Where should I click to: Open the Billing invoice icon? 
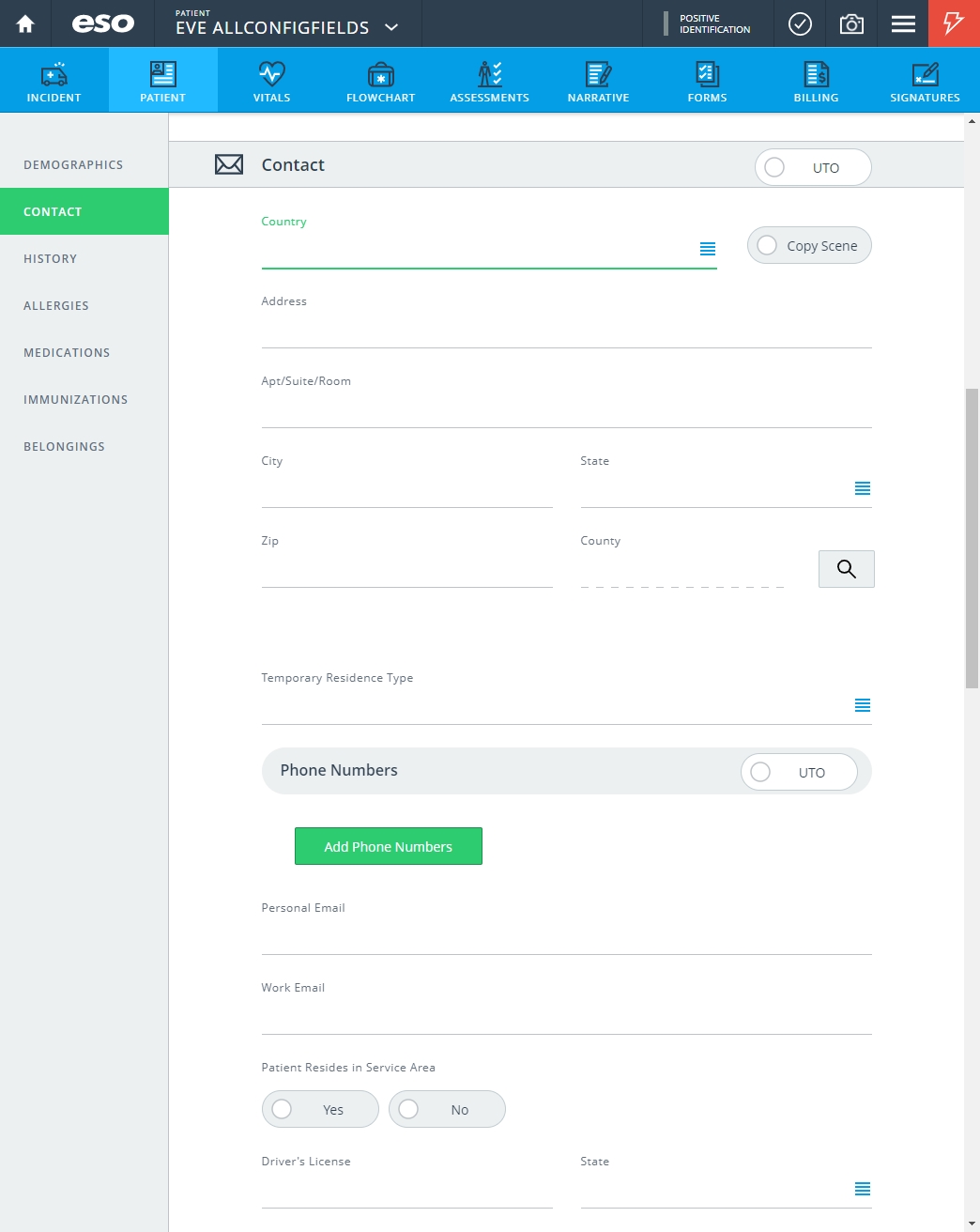click(817, 74)
